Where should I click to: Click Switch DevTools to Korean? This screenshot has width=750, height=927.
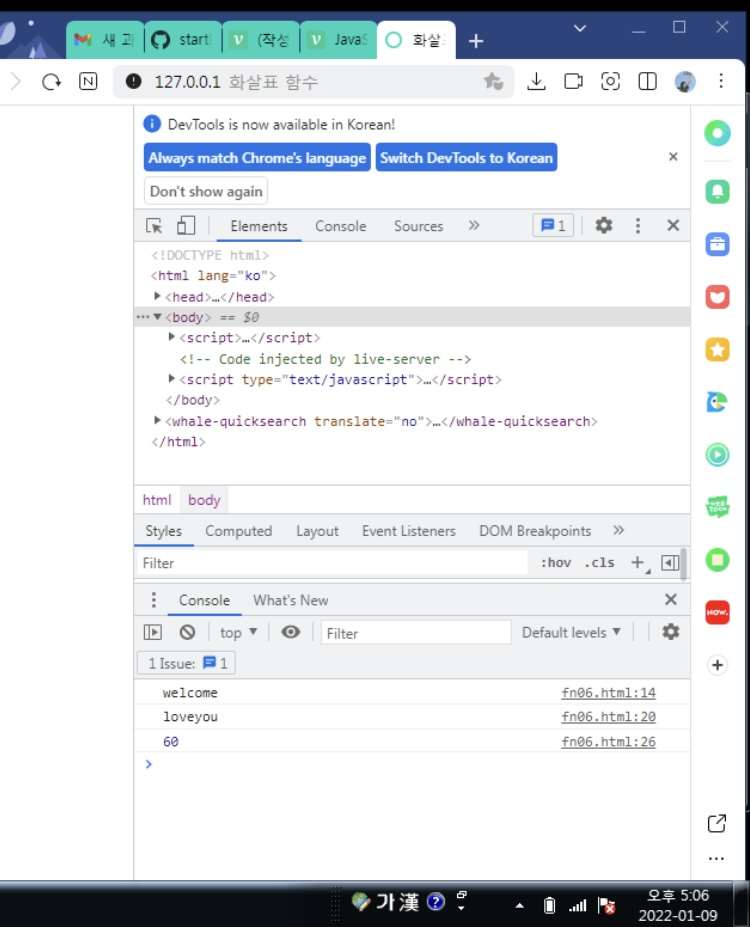[466, 157]
